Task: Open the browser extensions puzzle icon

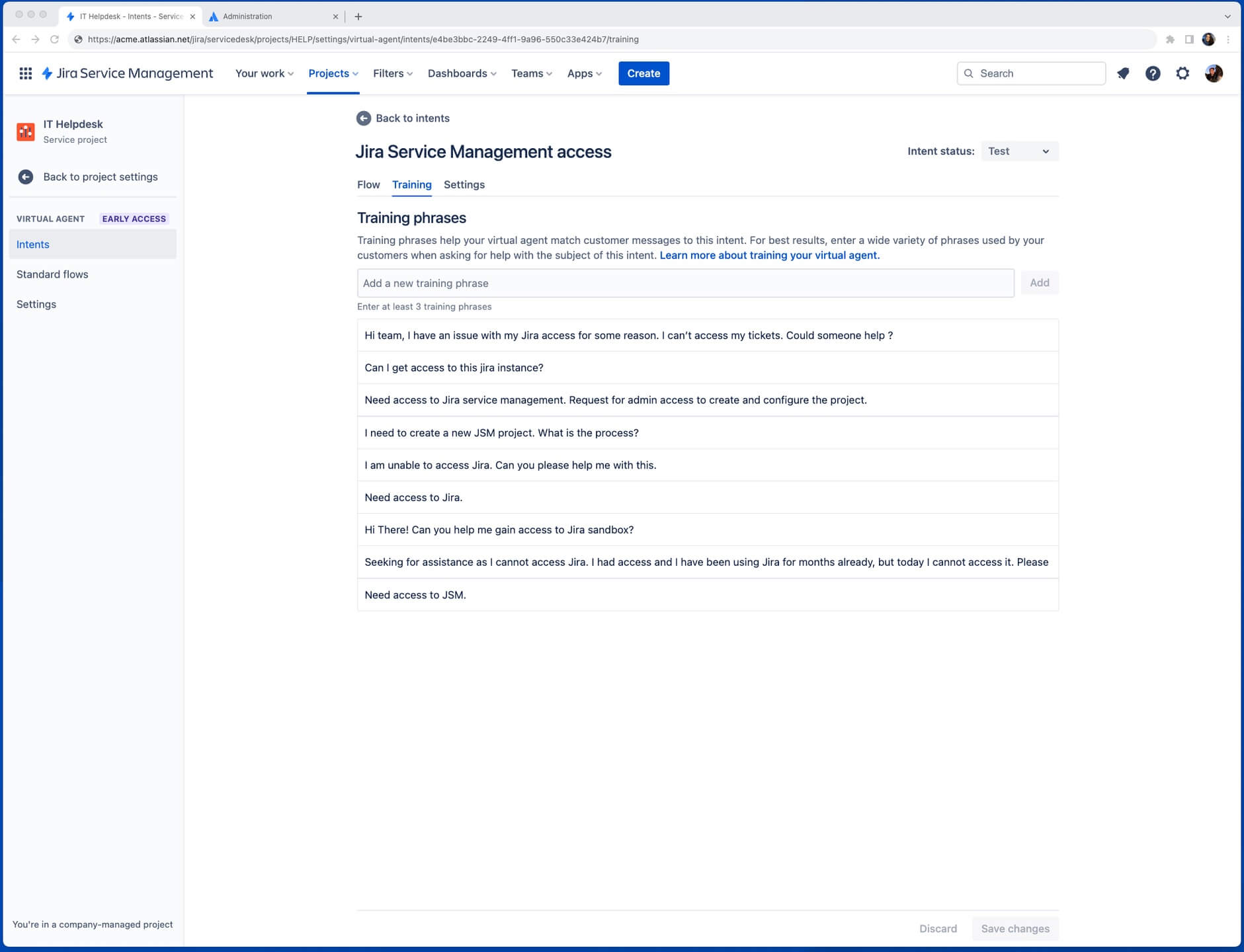Action: point(1170,40)
